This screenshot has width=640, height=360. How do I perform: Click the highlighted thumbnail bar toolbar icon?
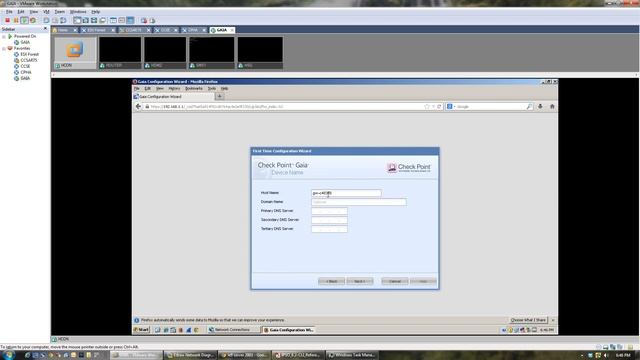point(130,20)
